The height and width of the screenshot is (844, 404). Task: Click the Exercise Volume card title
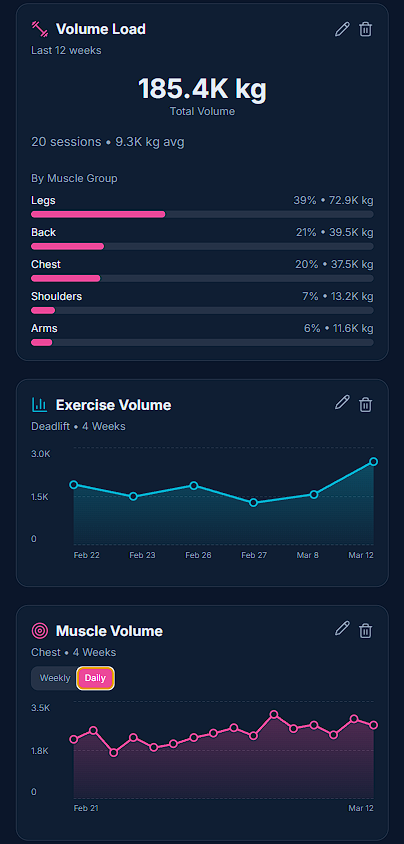click(x=114, y=405)
